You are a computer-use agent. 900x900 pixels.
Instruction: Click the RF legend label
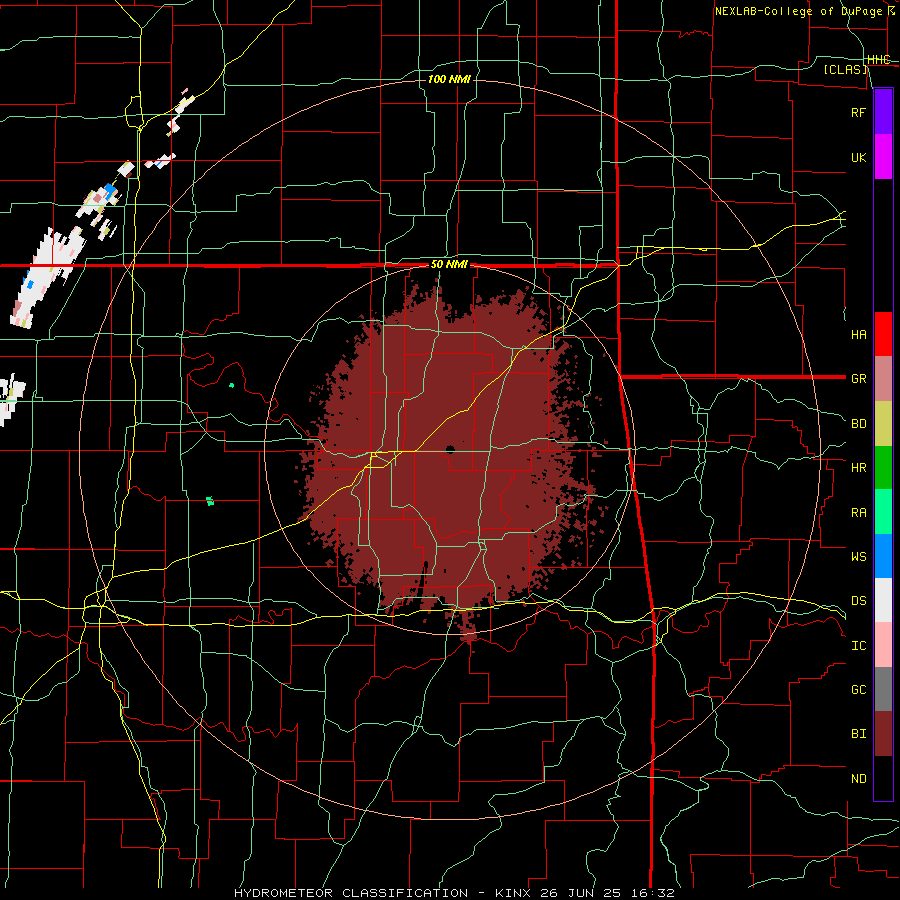click(x=858, y=112)
